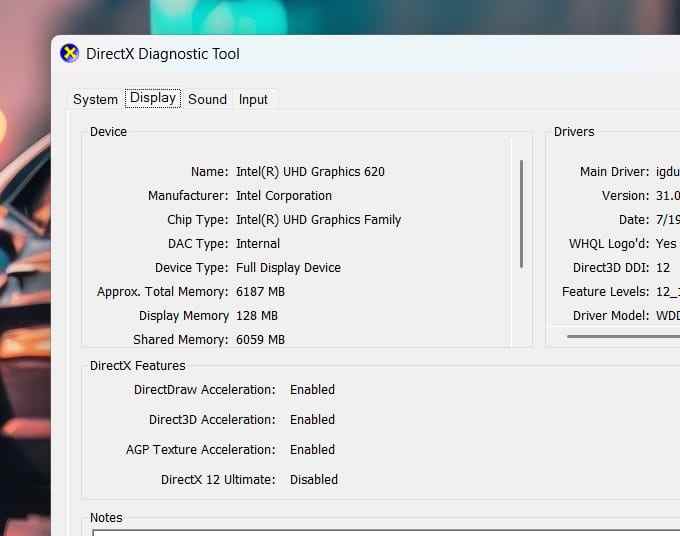Screen dimensions: 680x536
Task: Click the '6059 MB' shared memory value
Action: 260,340
